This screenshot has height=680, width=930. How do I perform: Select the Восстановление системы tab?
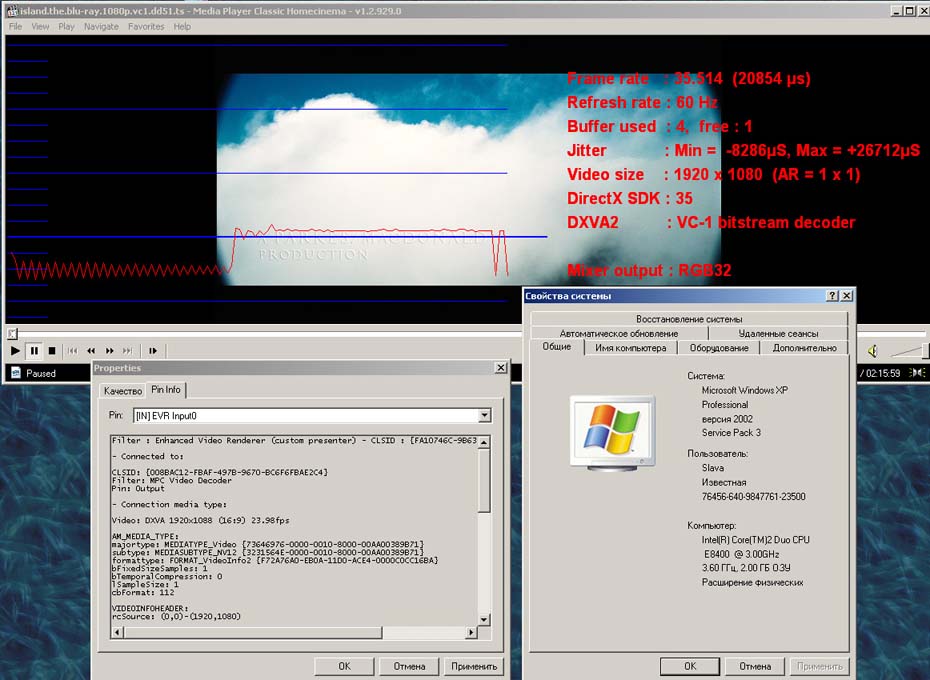pyautogui.click(x=688, y=319)
